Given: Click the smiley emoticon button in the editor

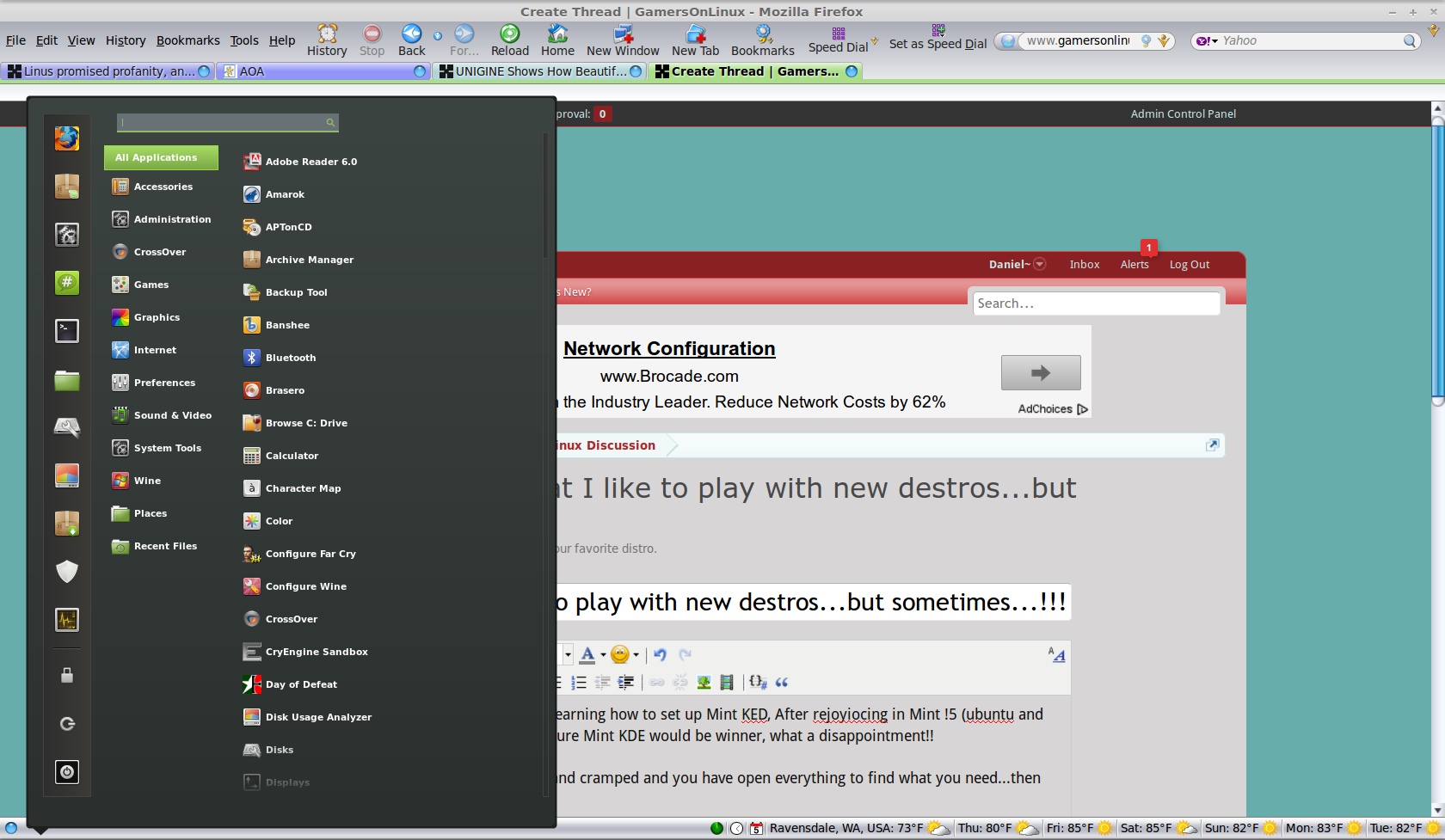Looking at the screenshot, I should [620, 654].
